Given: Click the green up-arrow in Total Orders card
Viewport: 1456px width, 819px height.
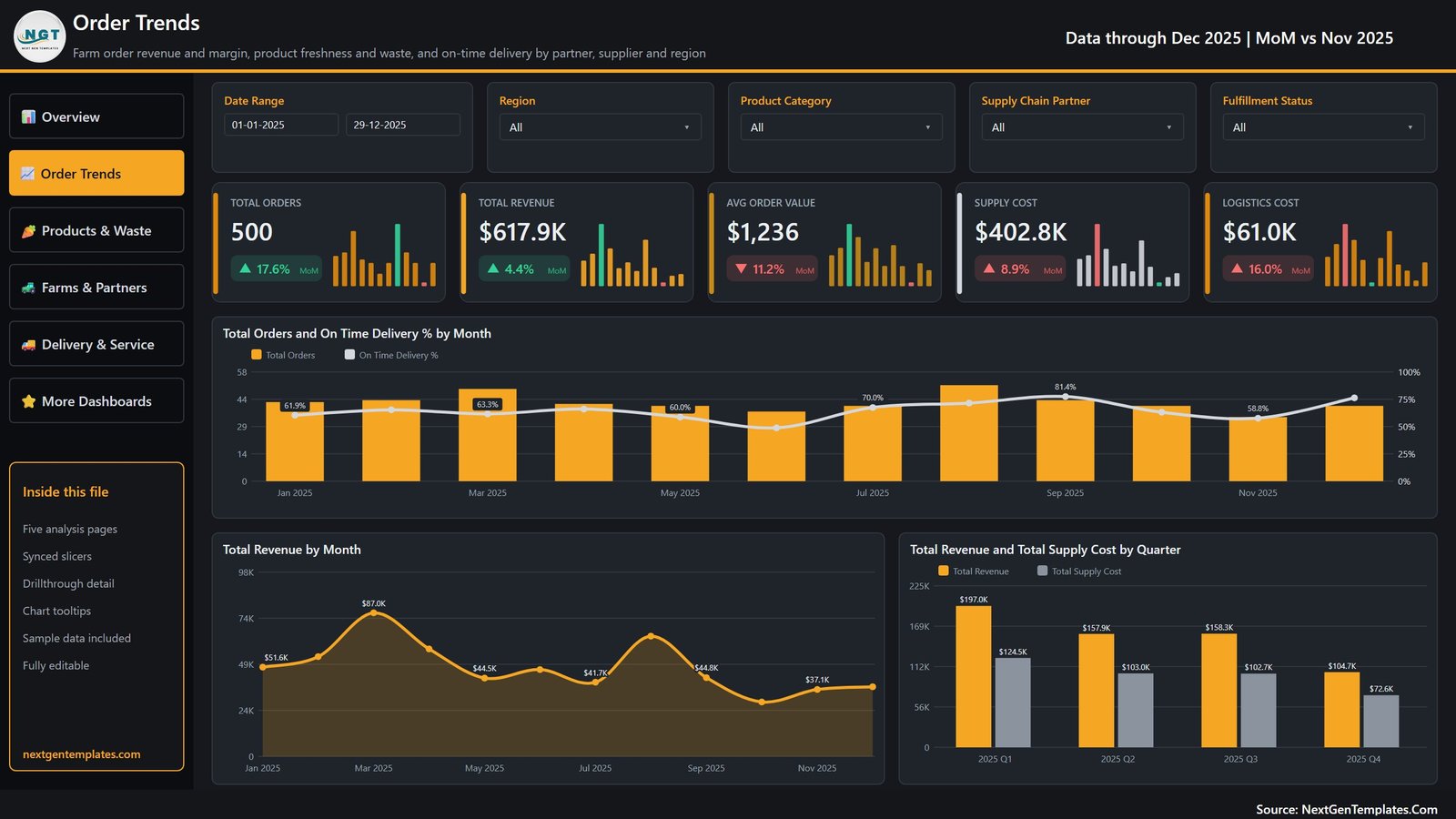Looking at the screenshot, I should (245, 268).
